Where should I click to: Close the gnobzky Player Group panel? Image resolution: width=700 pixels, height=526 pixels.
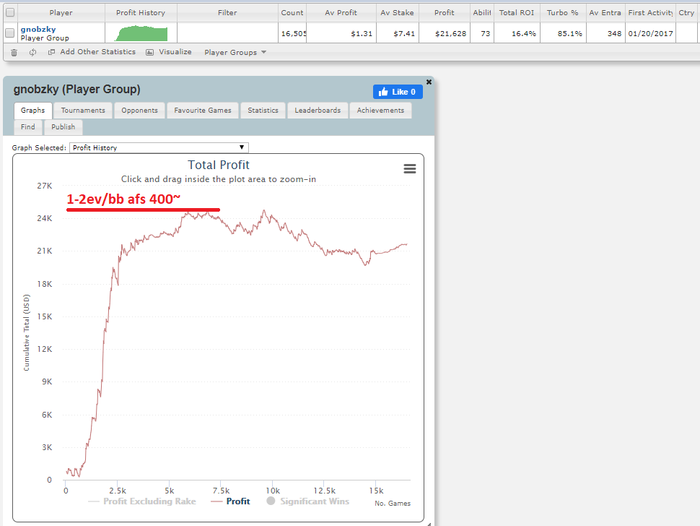pyautogui.click(x=429, y=82)
